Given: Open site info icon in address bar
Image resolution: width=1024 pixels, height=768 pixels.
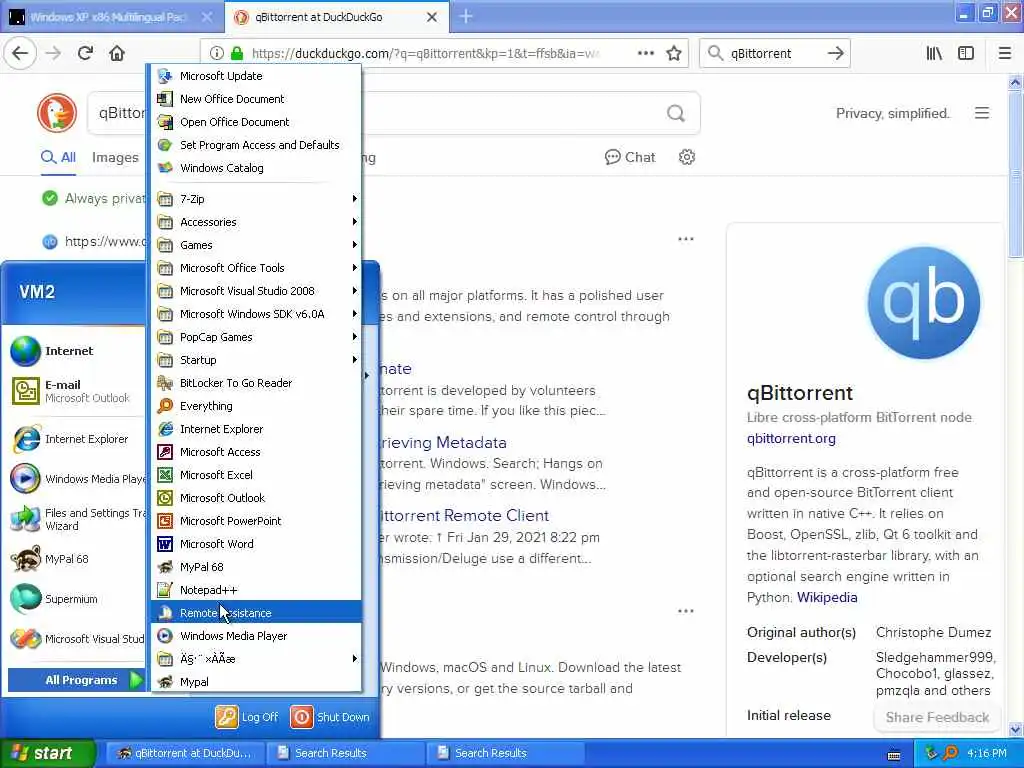Looking at the screenshot, I should click(216, 54).
